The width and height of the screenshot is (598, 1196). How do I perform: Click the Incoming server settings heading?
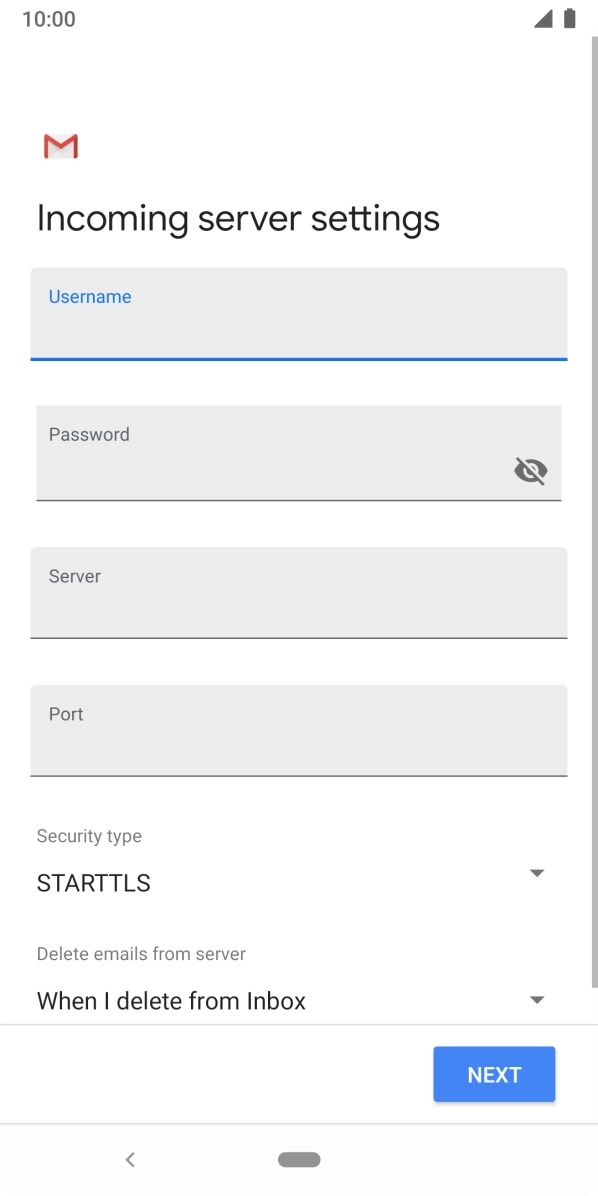238,217
